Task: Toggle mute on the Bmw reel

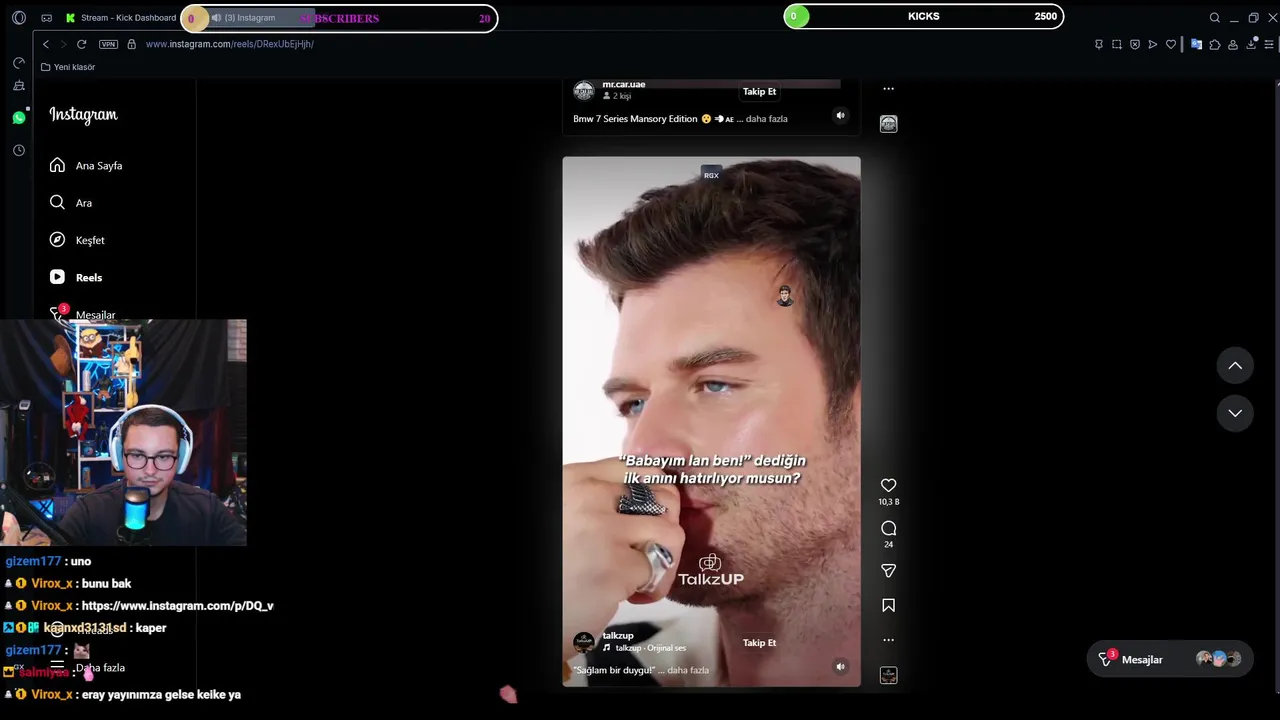Action: tap(840, 116)
